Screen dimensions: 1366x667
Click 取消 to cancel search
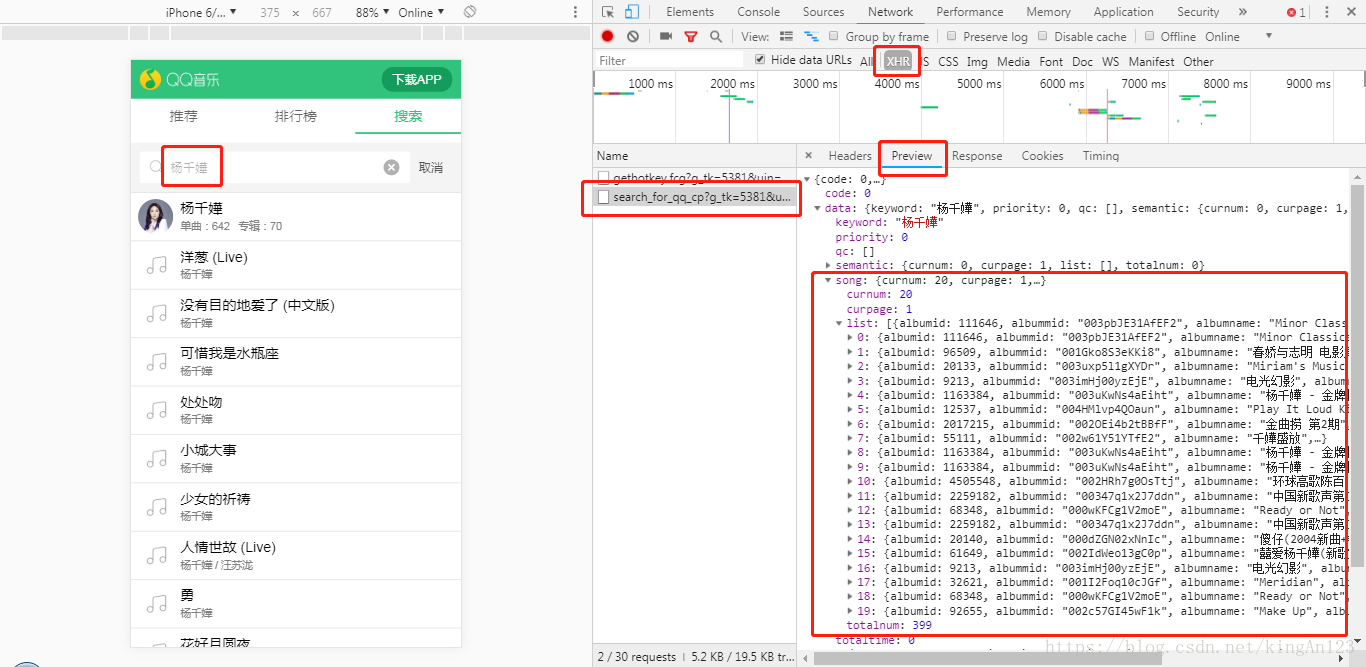pos(431,168)
